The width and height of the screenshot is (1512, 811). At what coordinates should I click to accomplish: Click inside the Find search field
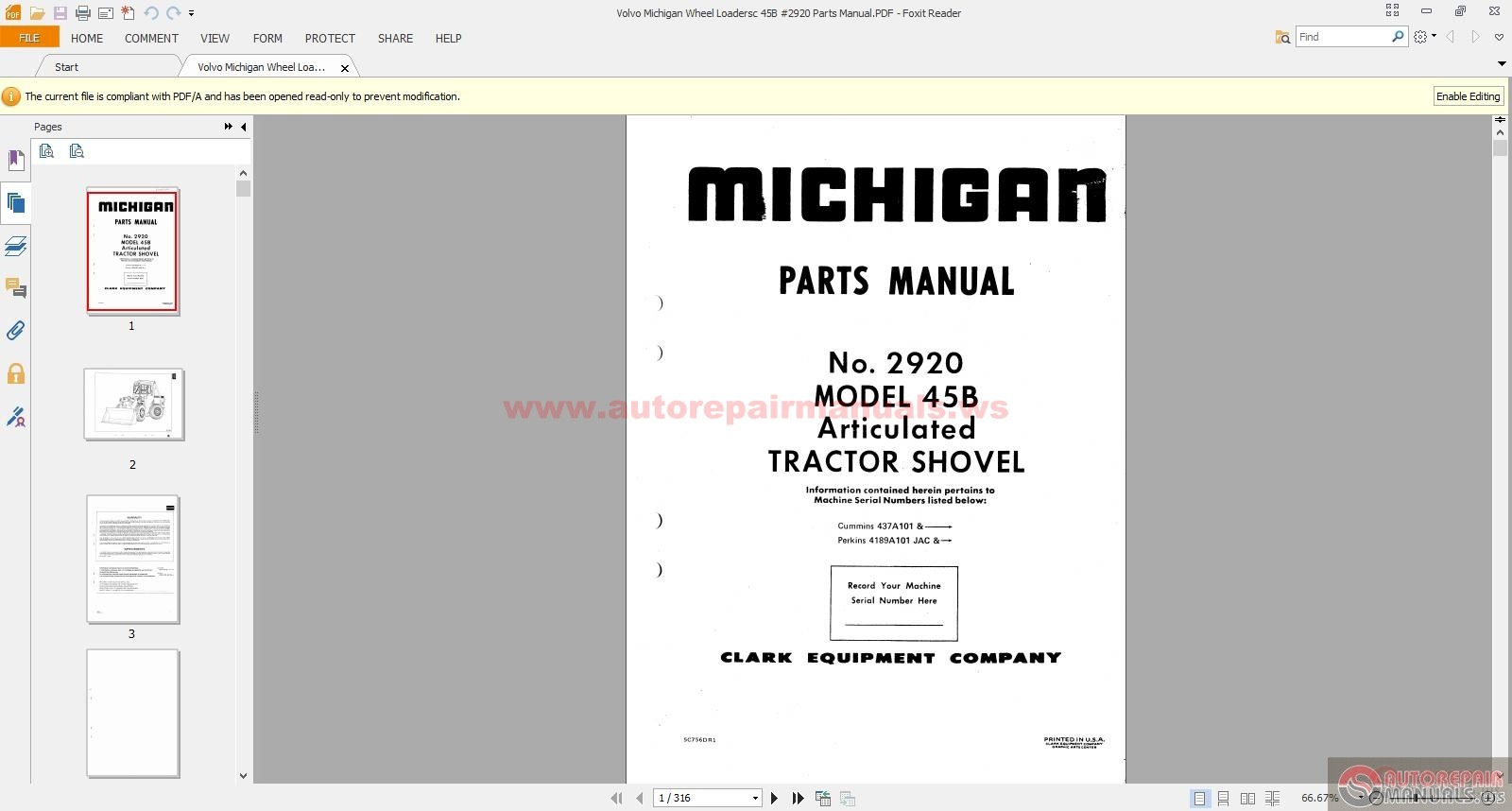point(1343,37)
